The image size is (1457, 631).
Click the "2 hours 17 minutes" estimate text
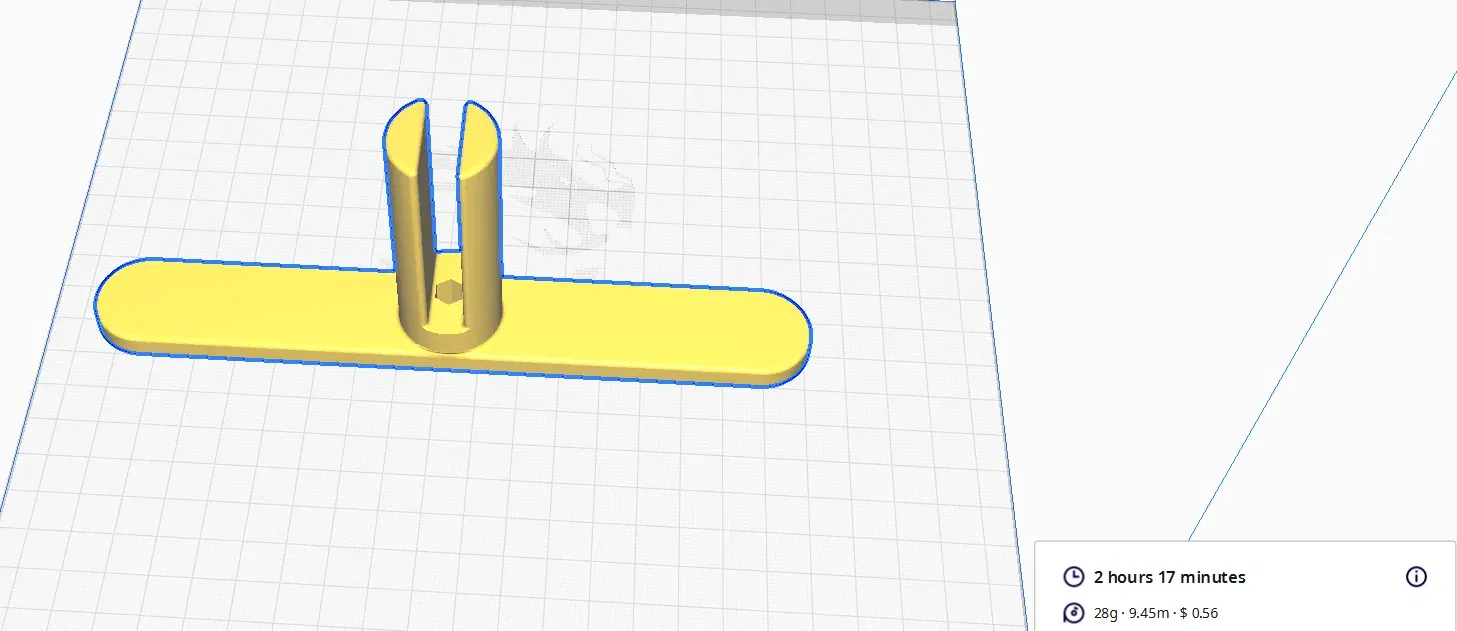point(1170,577)
